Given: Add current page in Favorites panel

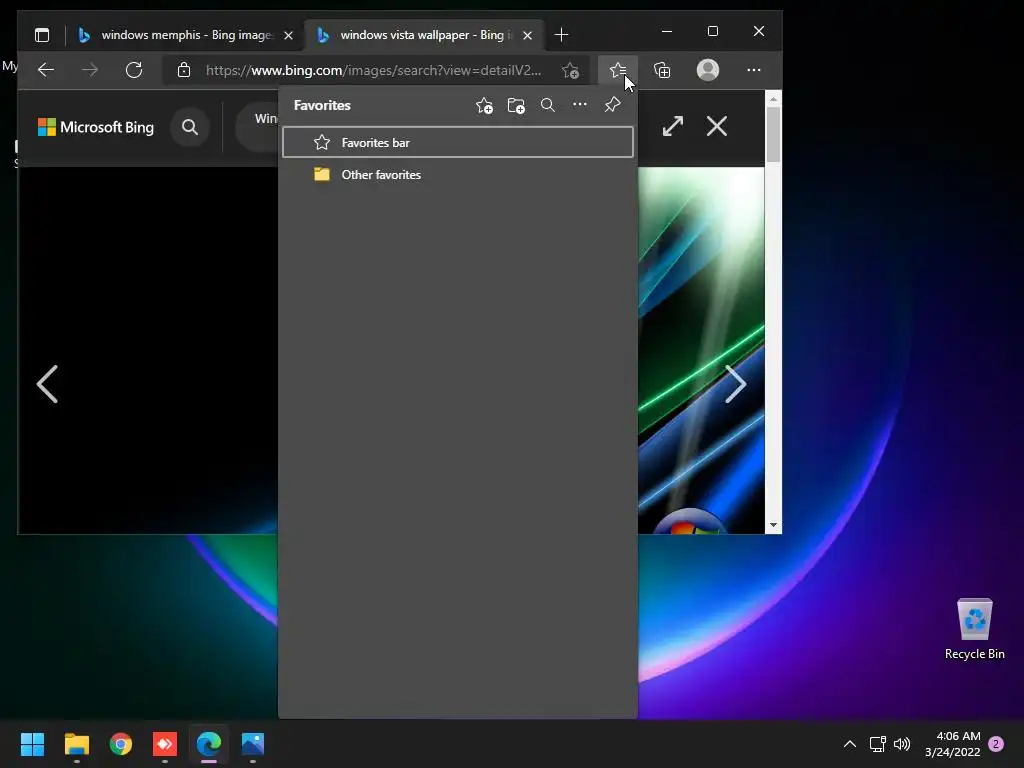Looking at the screenshot, I should tap(484, 105).
